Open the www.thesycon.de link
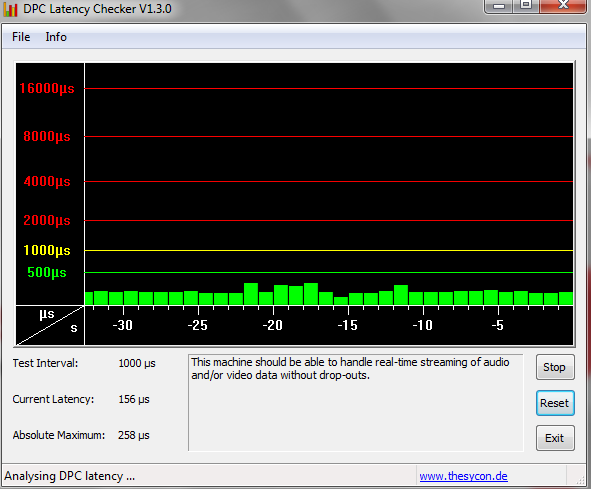 pos(463,476)
